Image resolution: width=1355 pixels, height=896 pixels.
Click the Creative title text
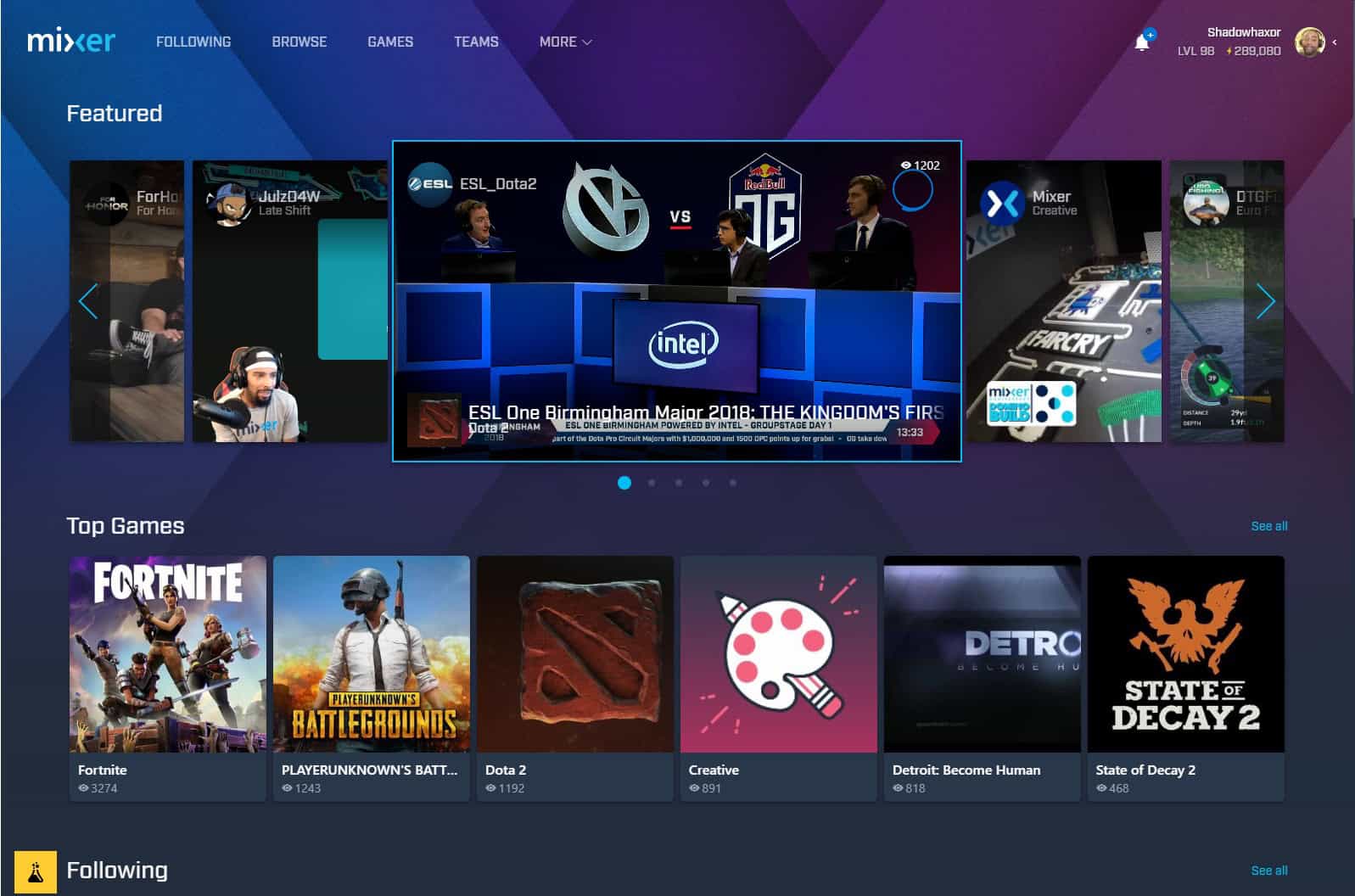pyautogui.click(x=714, y=770)
